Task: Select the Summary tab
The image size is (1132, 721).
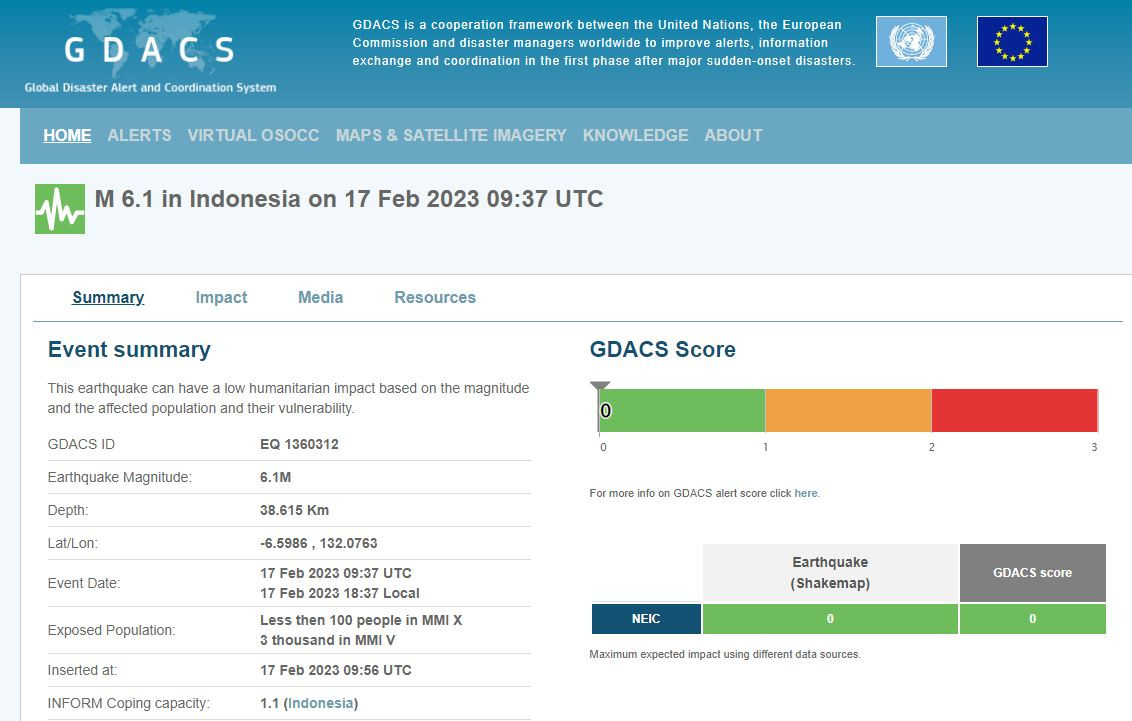Action: [x=108, y=297]
